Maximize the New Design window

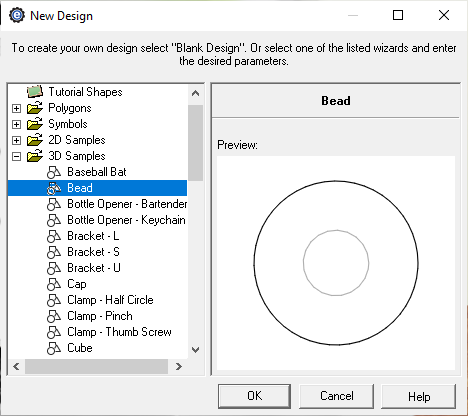coord(398,15)
